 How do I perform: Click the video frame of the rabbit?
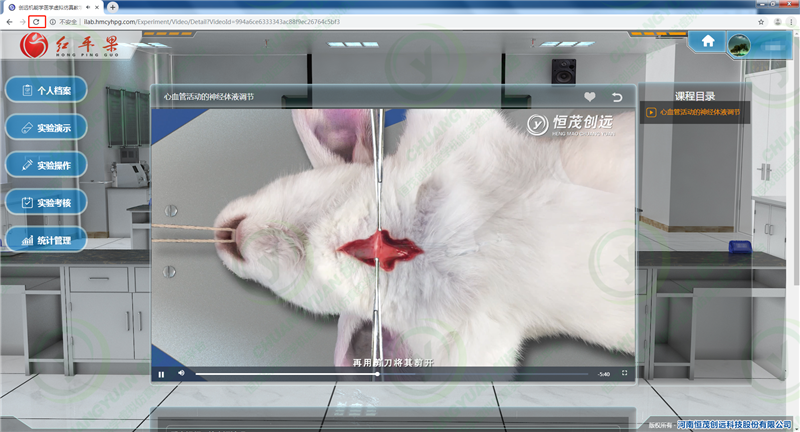point(393,237)
